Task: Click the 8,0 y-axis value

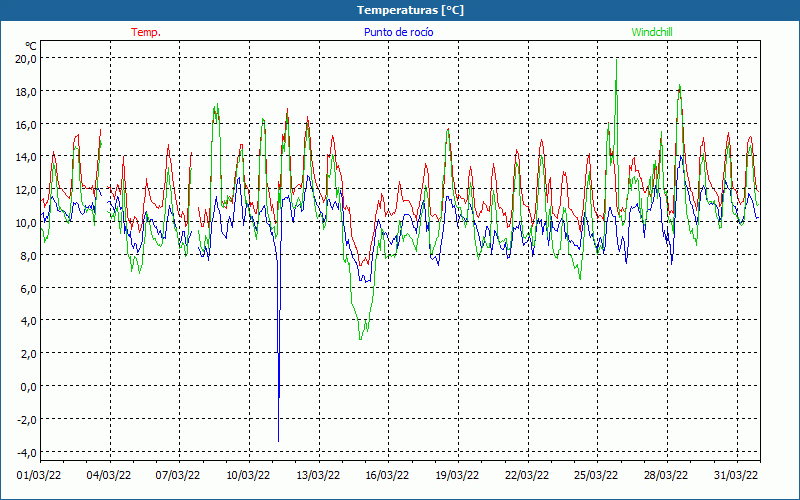Action: pos(29,256)
